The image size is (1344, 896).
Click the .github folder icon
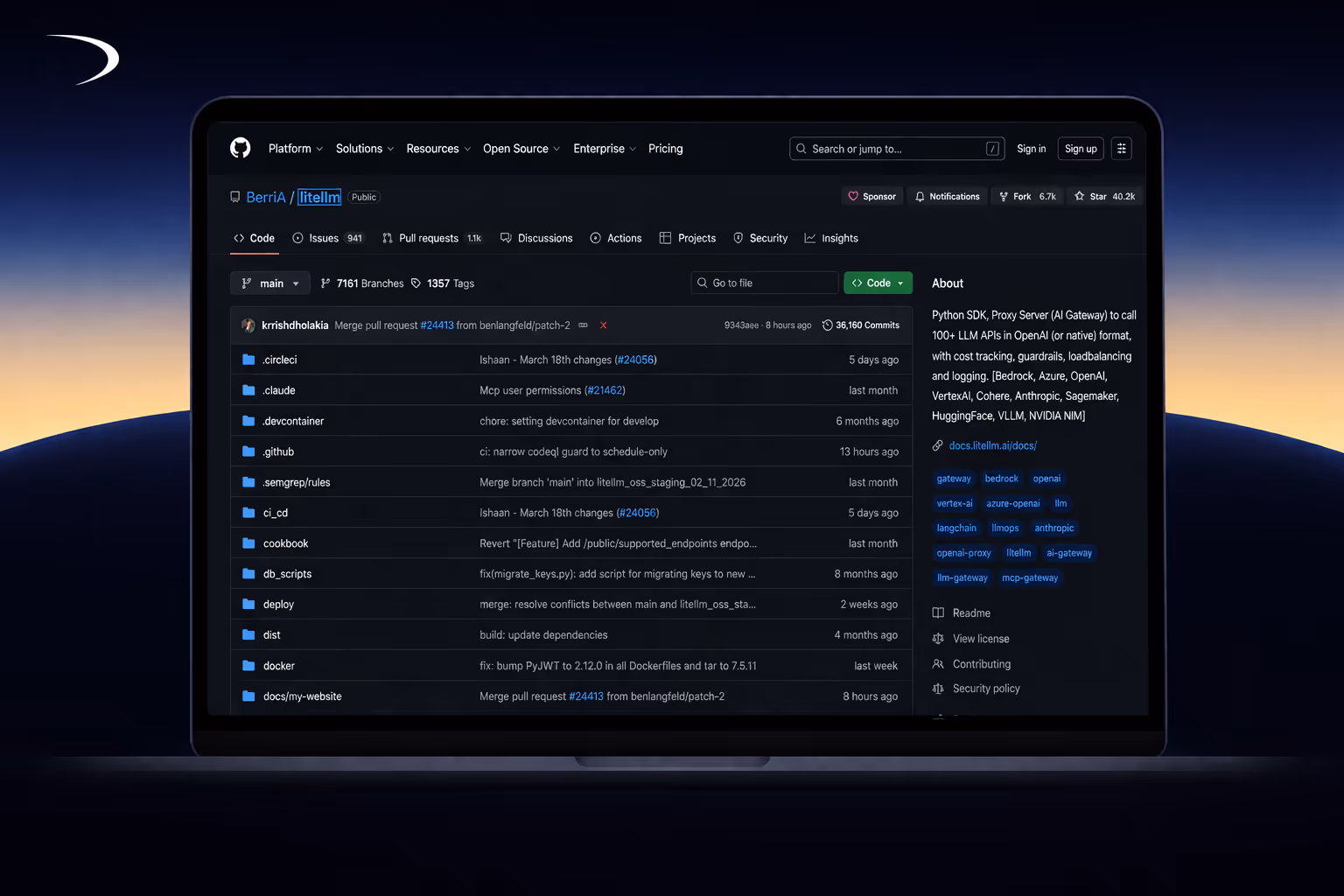click(248, 451)
